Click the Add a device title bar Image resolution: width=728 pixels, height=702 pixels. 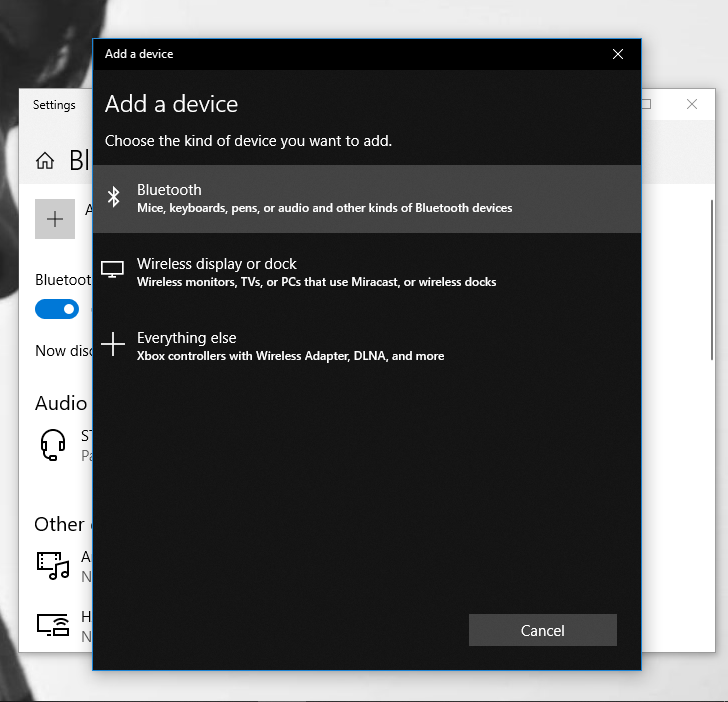pos(350,54)
